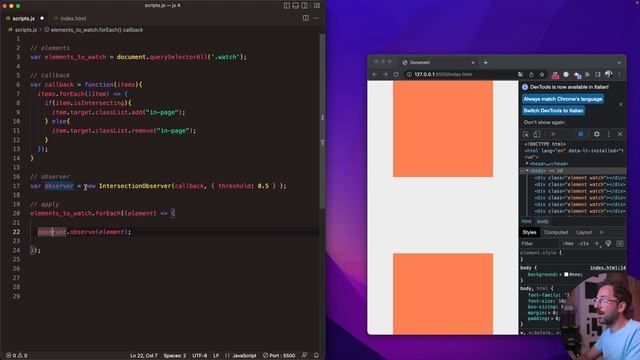Click the white circular extension icon in Chrome
This screenshot has width=640, height=360.
566,74
